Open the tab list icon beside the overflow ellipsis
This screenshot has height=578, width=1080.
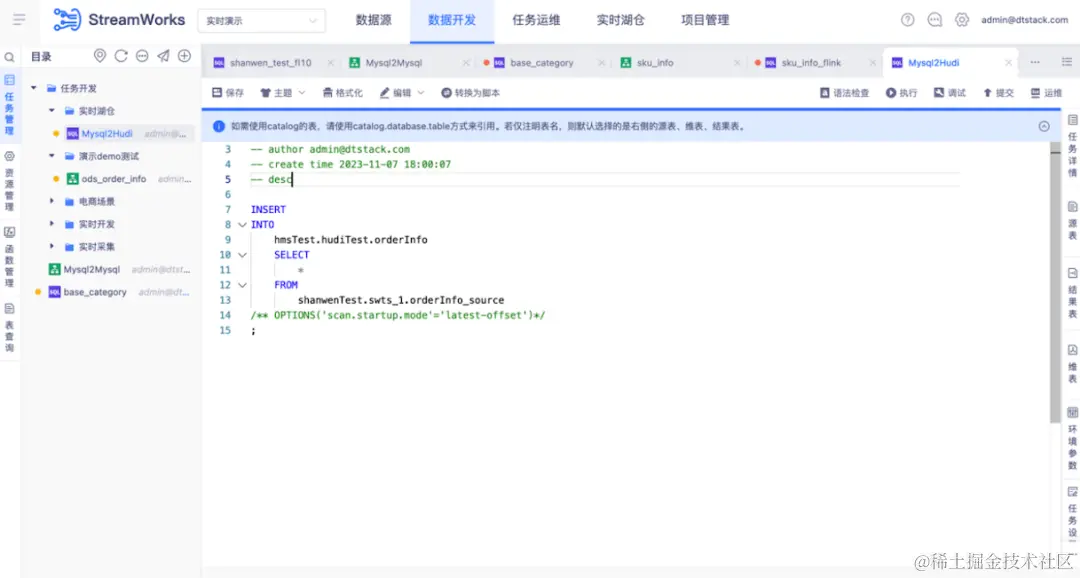1067,62
